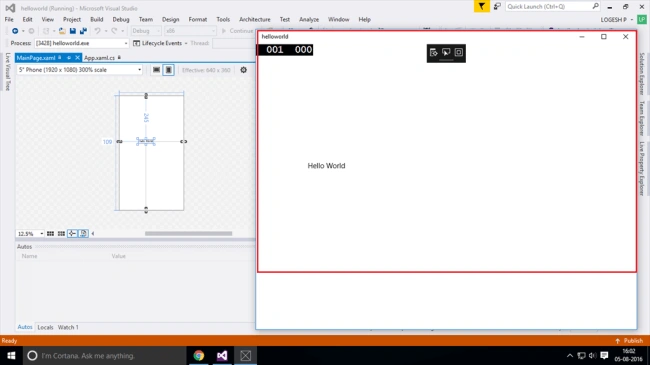This screenshot has height=365, width=650.
Task: Switch to the Watch 1 tab
Action: pos(68,327)
